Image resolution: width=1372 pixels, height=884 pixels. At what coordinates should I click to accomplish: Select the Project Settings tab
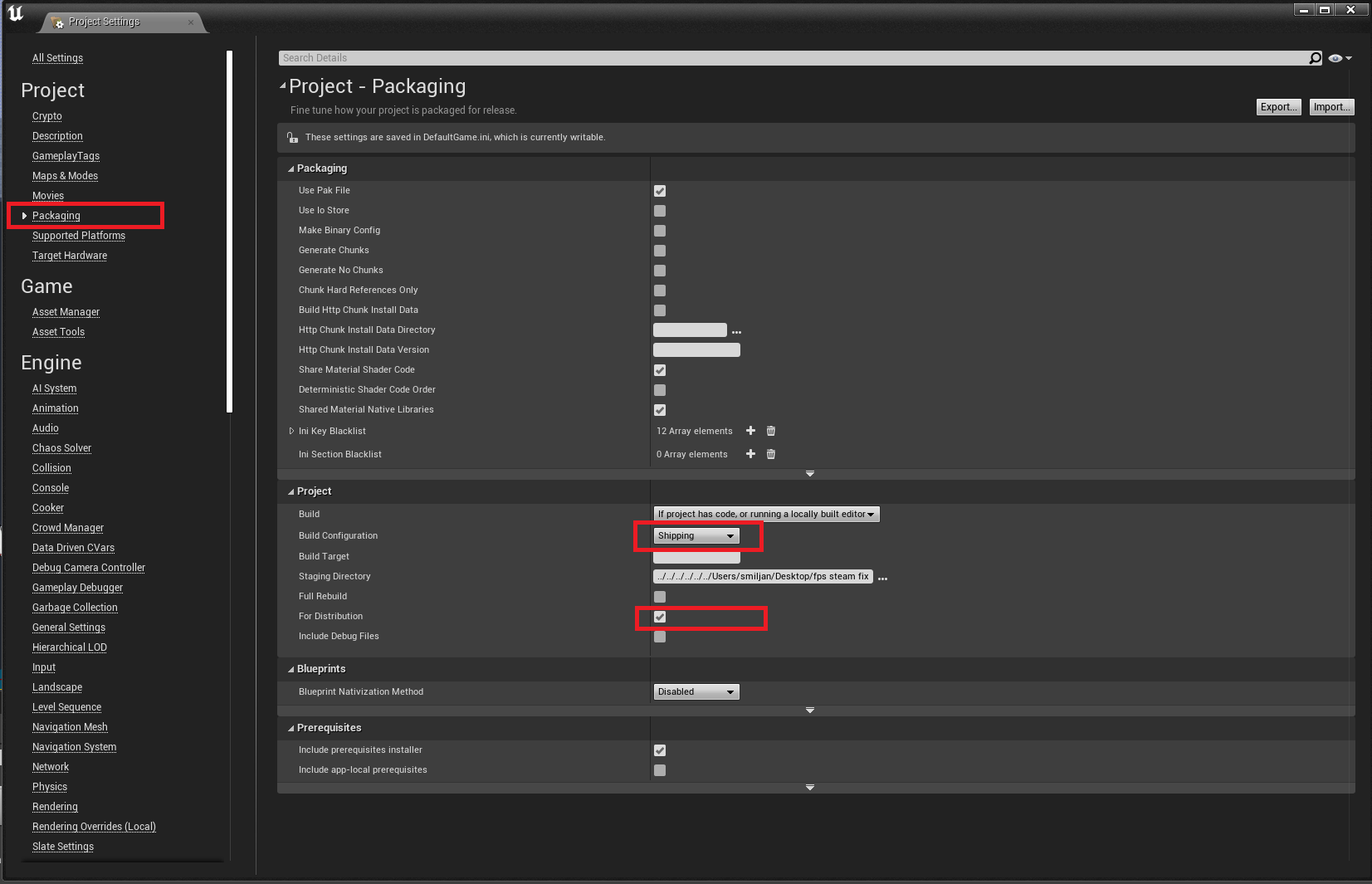click(x=105, y=22)
